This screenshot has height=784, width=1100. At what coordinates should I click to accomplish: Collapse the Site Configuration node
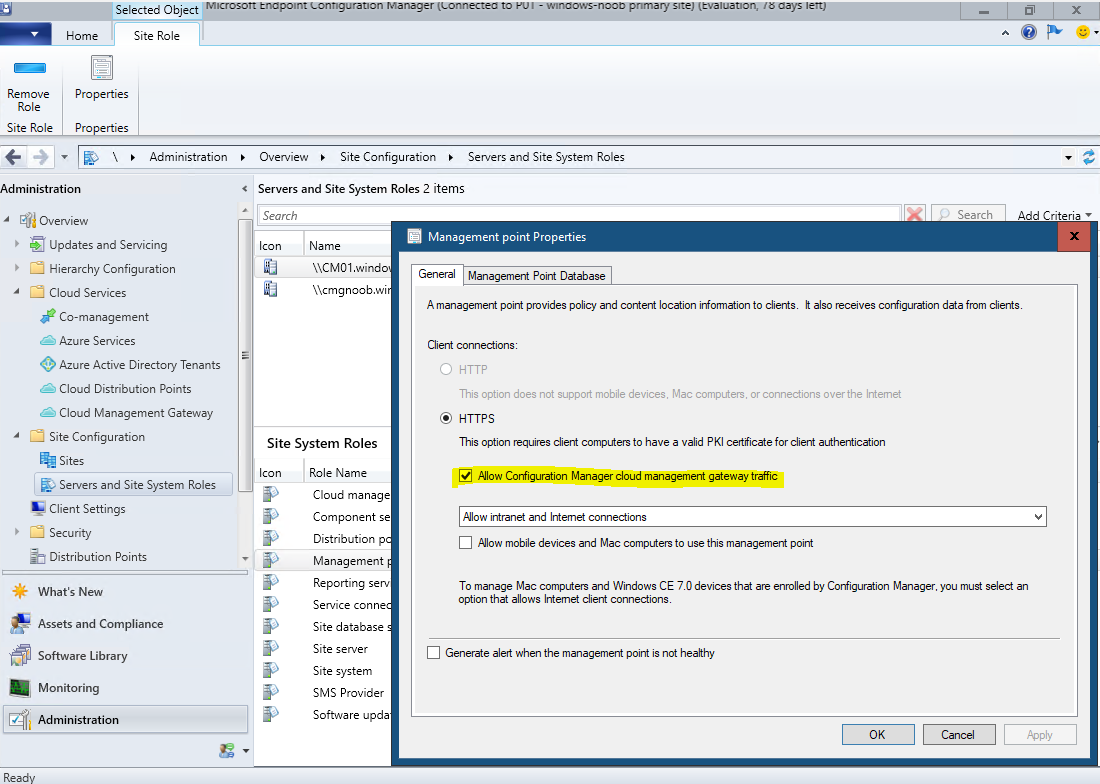coord(17,435)
